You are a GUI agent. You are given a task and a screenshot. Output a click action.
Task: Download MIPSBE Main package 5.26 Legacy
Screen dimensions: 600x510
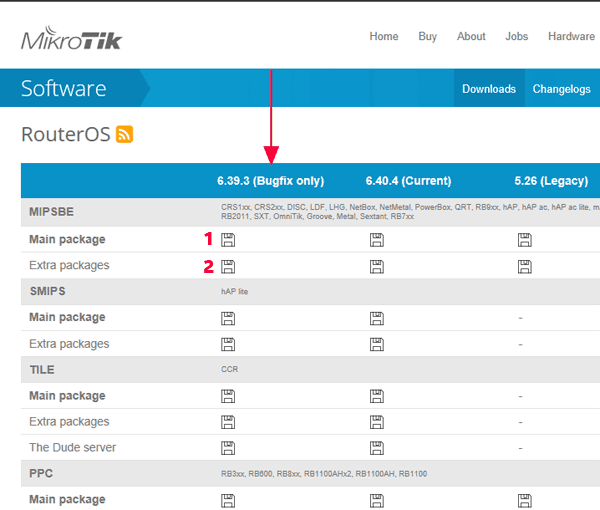tap(525, 240)
